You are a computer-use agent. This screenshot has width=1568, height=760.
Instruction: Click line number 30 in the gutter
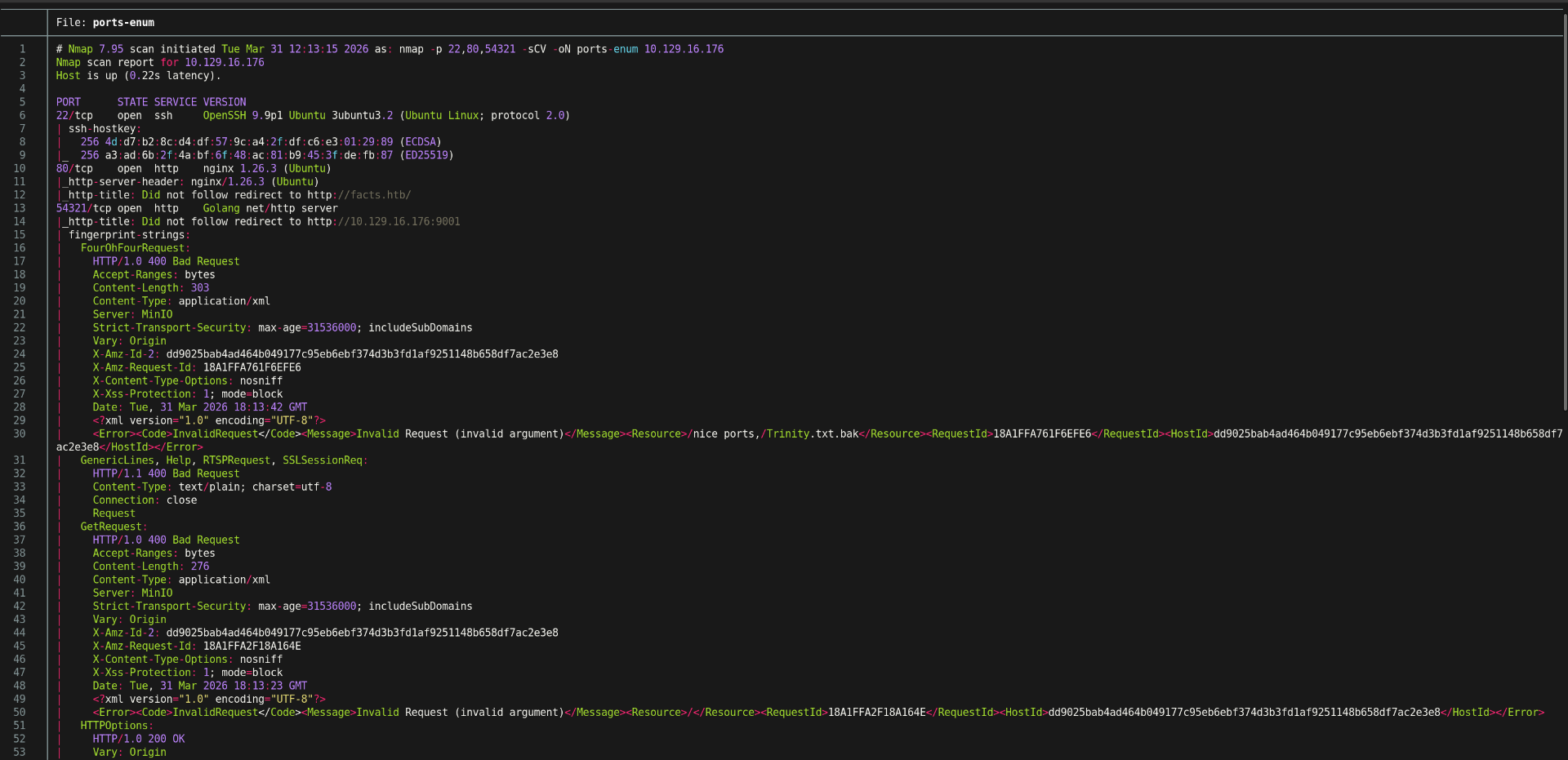(x=19, y=434)
